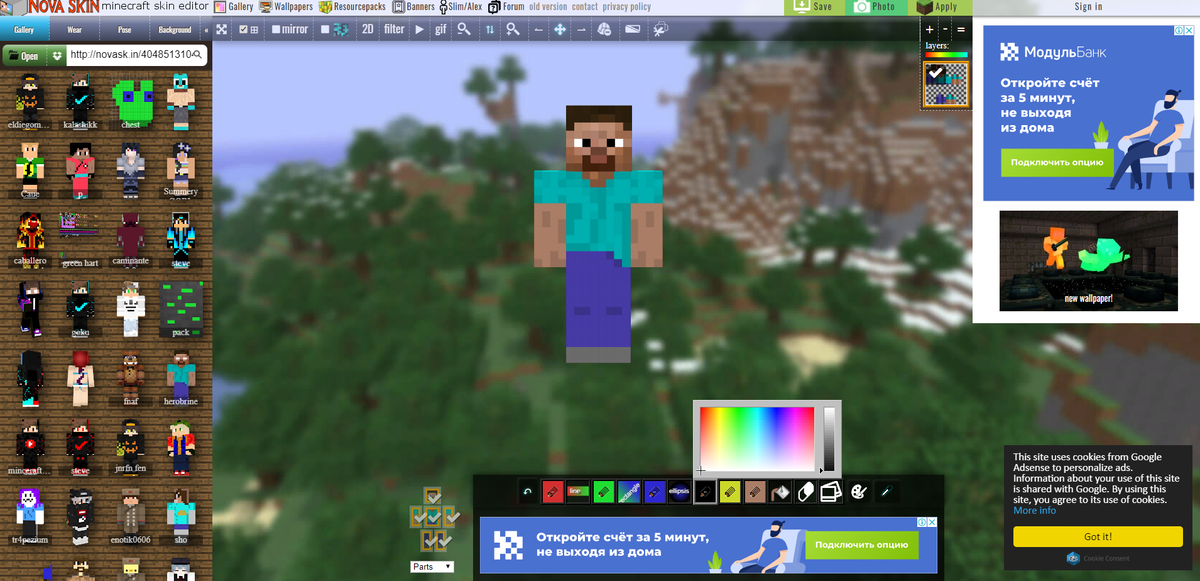Image resolution: width=1200 pixels, height=581 pixels.
Task: Select the red pencil tool
Action: pos(551,491)
